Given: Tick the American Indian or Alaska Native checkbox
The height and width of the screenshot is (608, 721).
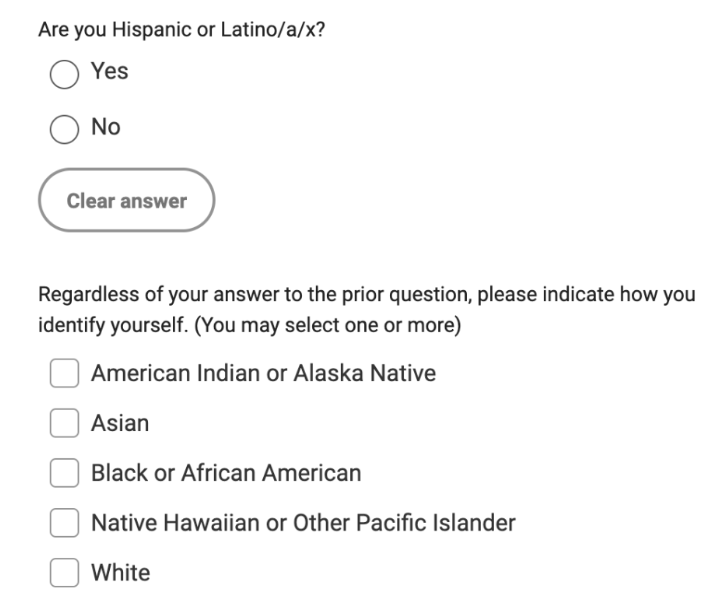Looking at the screenshot, I should pos(65,374).
